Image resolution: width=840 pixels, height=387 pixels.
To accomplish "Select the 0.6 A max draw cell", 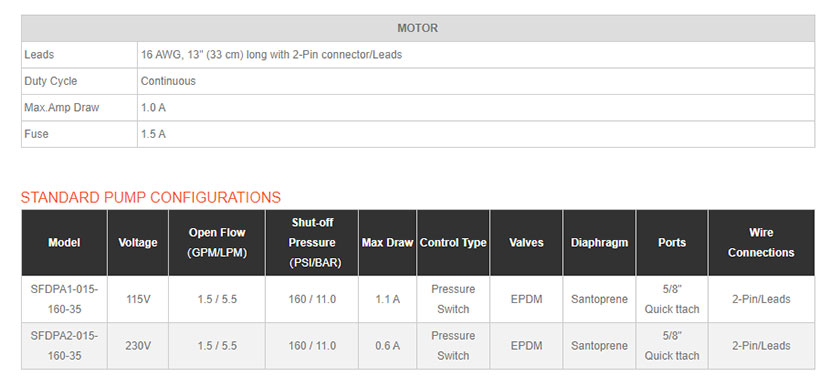I will 387,346.
